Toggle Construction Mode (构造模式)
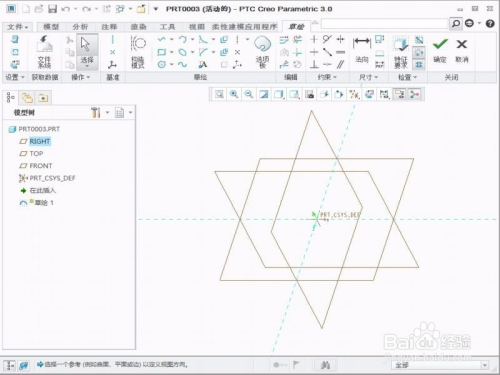Screen dimensions: 500x375 tap(138, 52)
